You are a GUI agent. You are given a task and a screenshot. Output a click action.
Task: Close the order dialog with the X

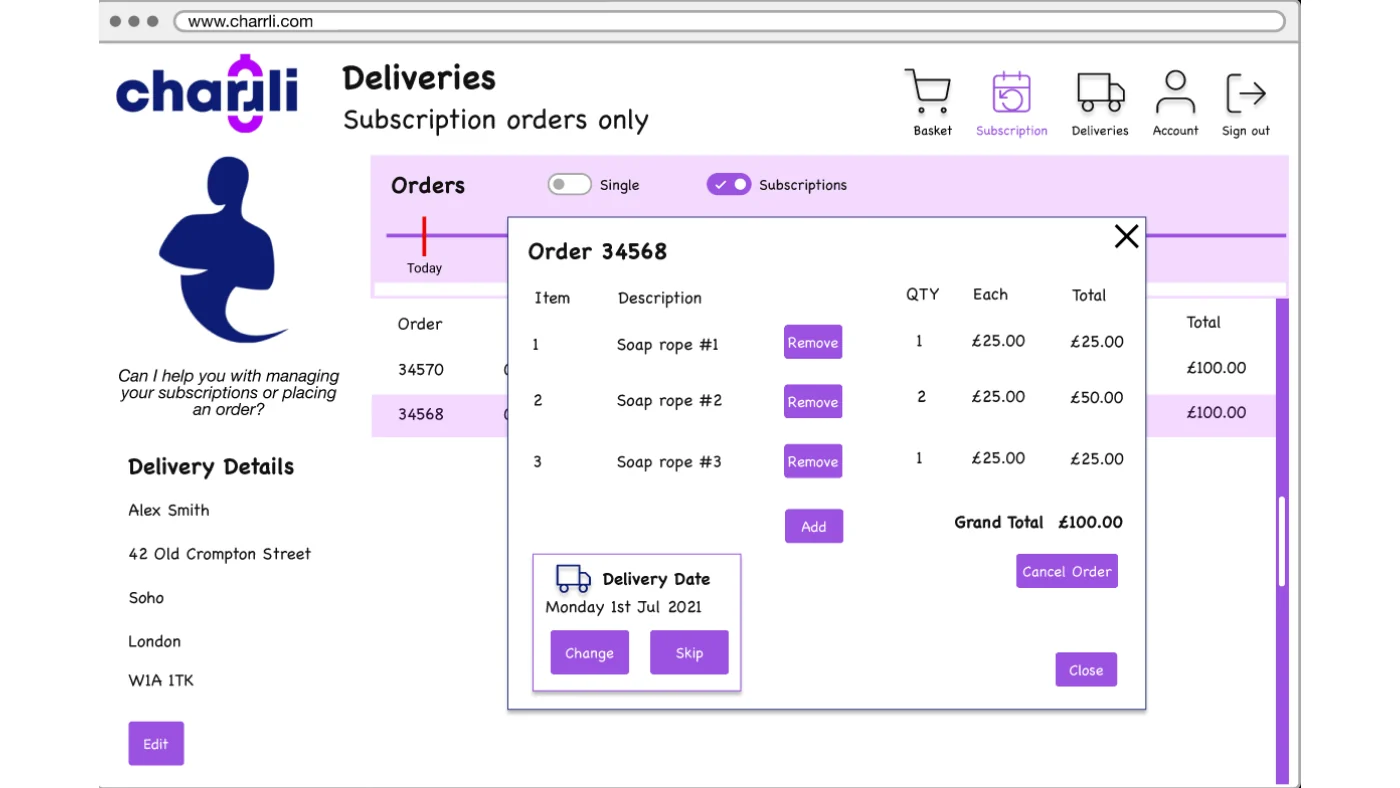[x=1126, y=236]
